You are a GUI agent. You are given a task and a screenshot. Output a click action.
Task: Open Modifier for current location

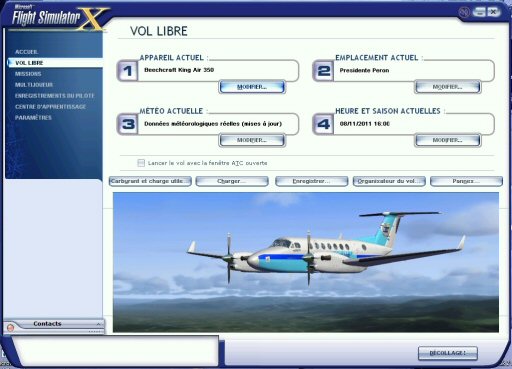coord(448,87)
